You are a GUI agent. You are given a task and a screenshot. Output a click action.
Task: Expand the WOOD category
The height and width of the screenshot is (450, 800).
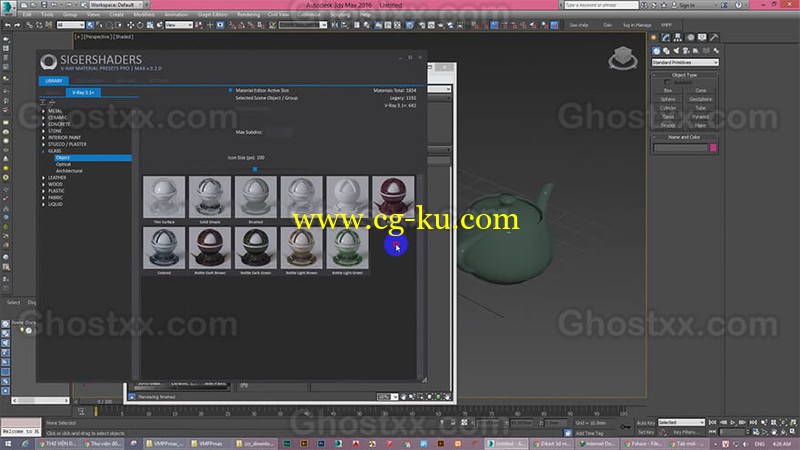click(x=43, y=184)
